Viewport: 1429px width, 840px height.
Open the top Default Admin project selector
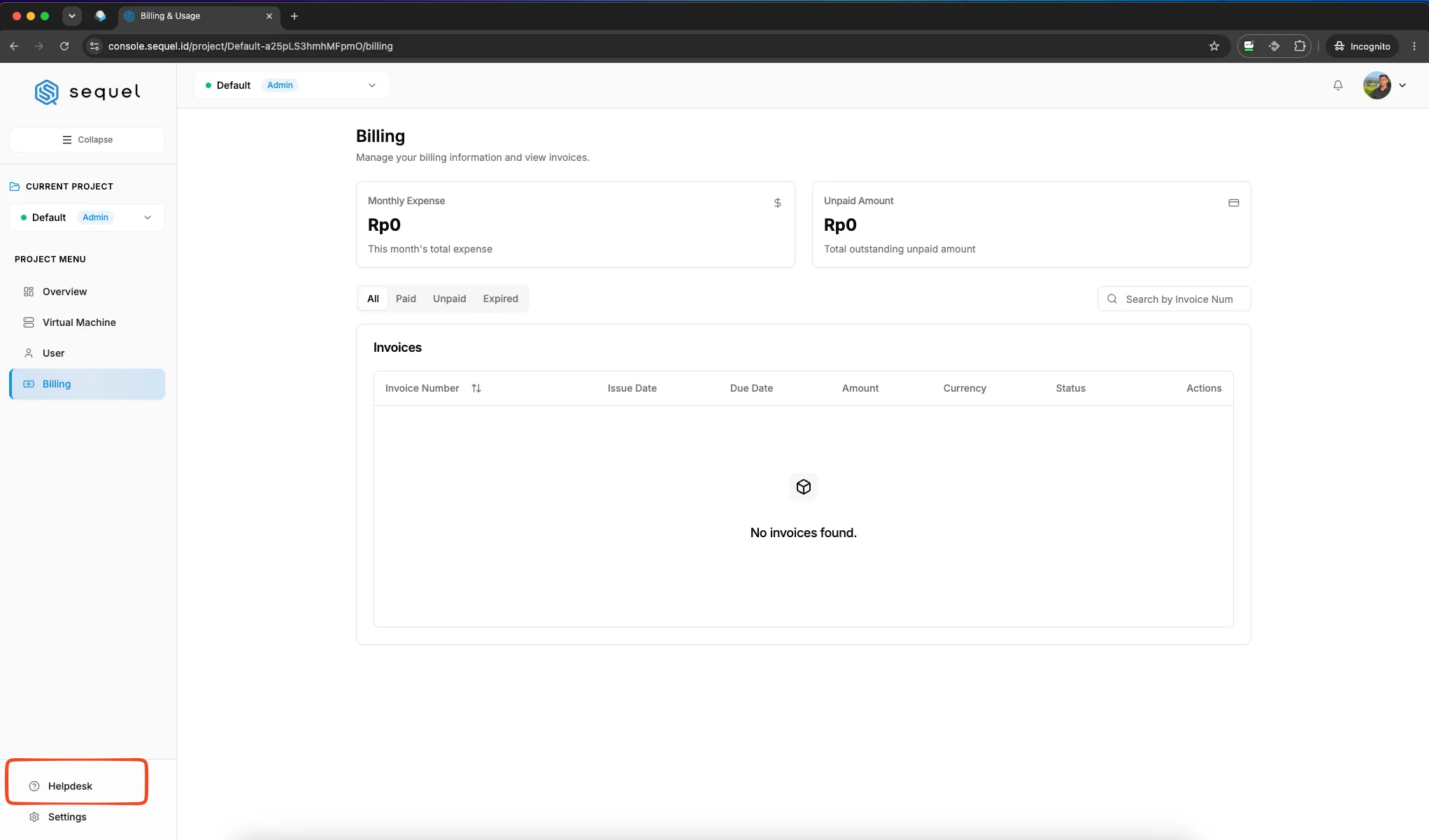pyautogui.click(x=292, y=85)
